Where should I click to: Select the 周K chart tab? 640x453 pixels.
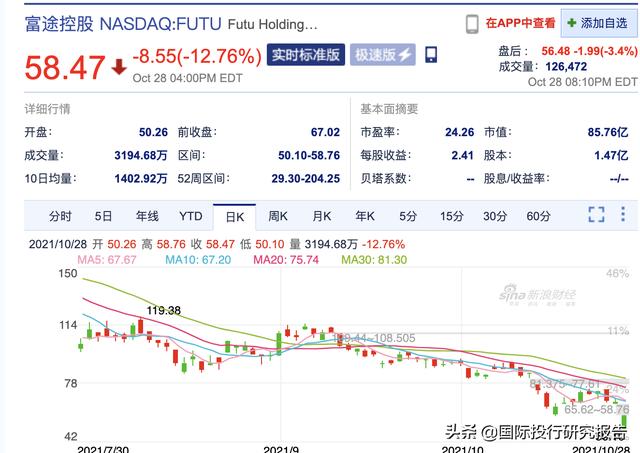coord(278,216)
